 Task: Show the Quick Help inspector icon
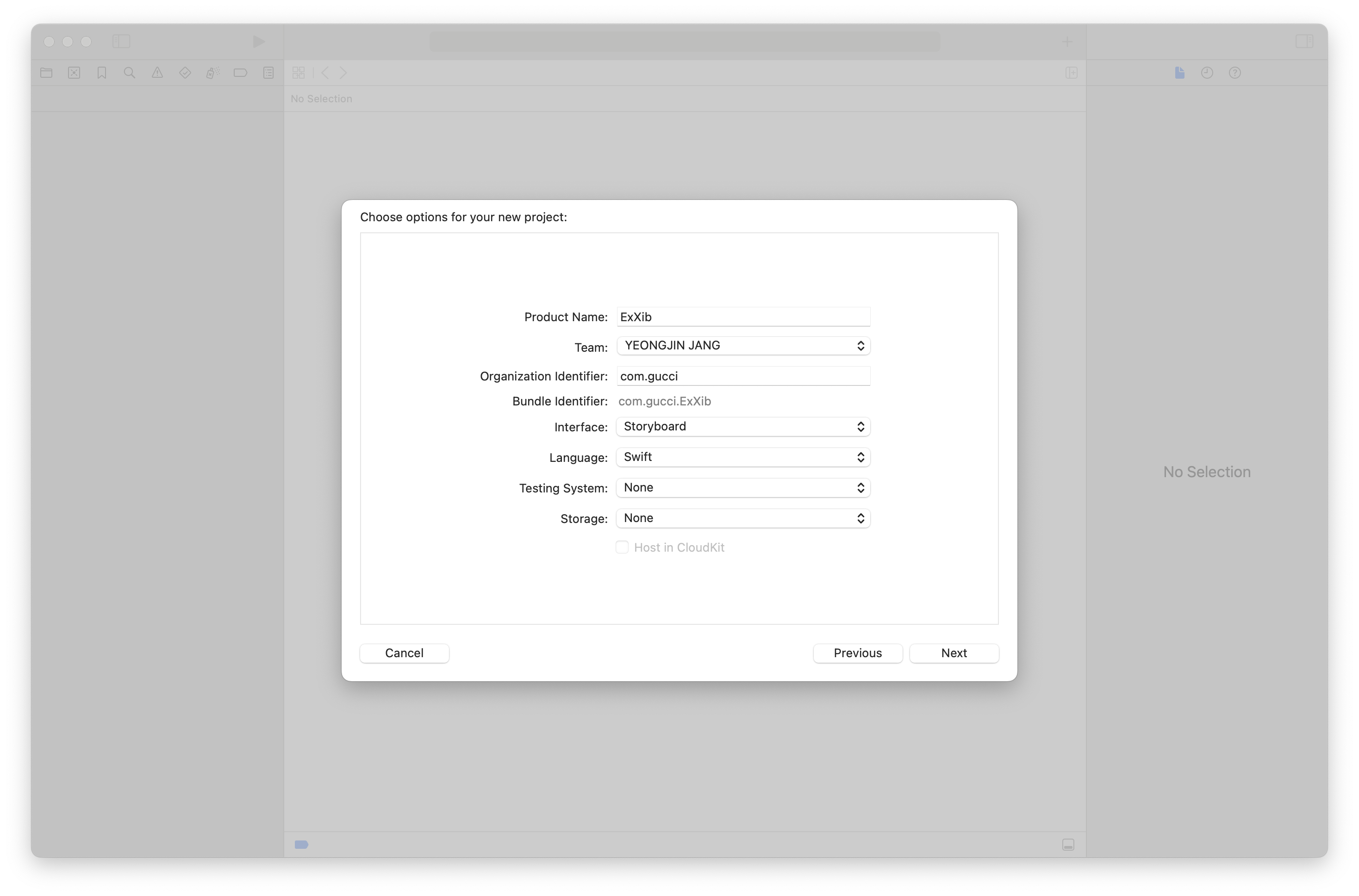(x=1234, y=73)
